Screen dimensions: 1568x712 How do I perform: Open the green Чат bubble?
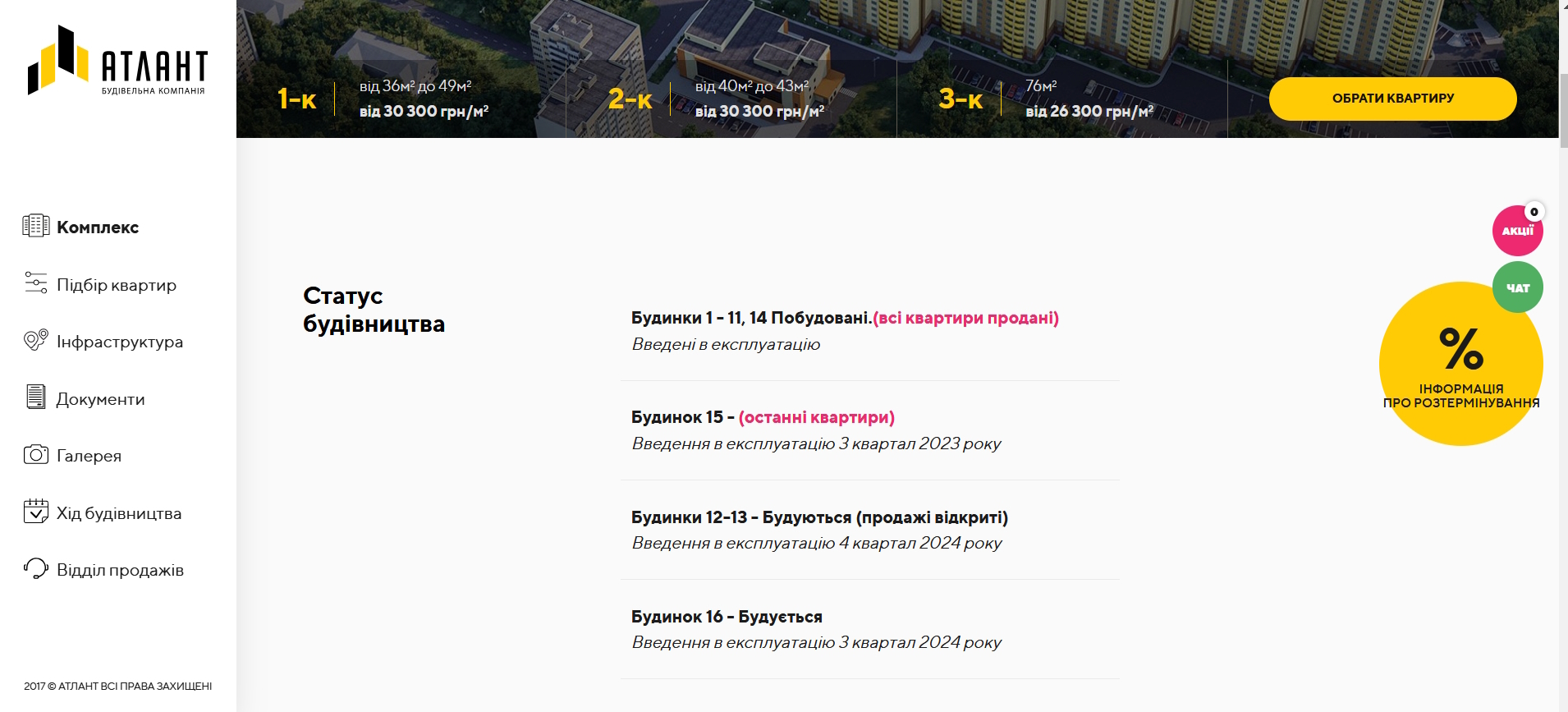[1517, 287]
